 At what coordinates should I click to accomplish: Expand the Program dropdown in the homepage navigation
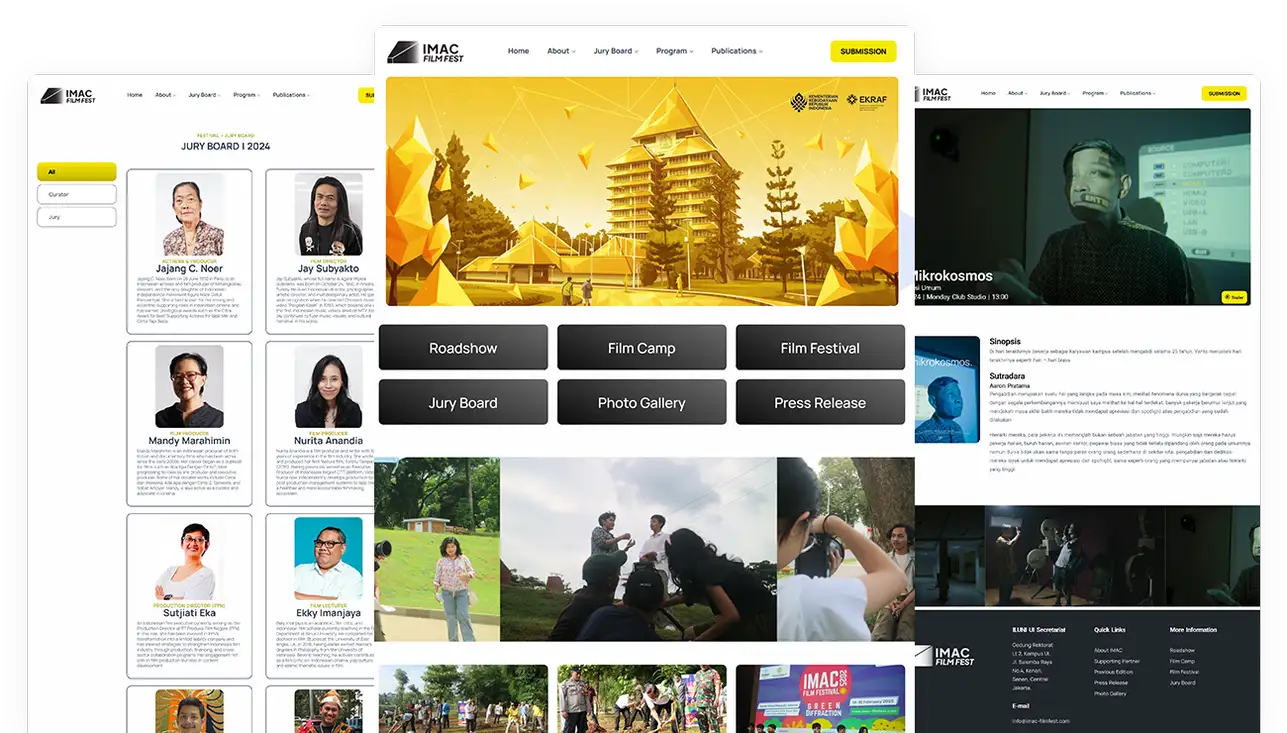point(674,51)
